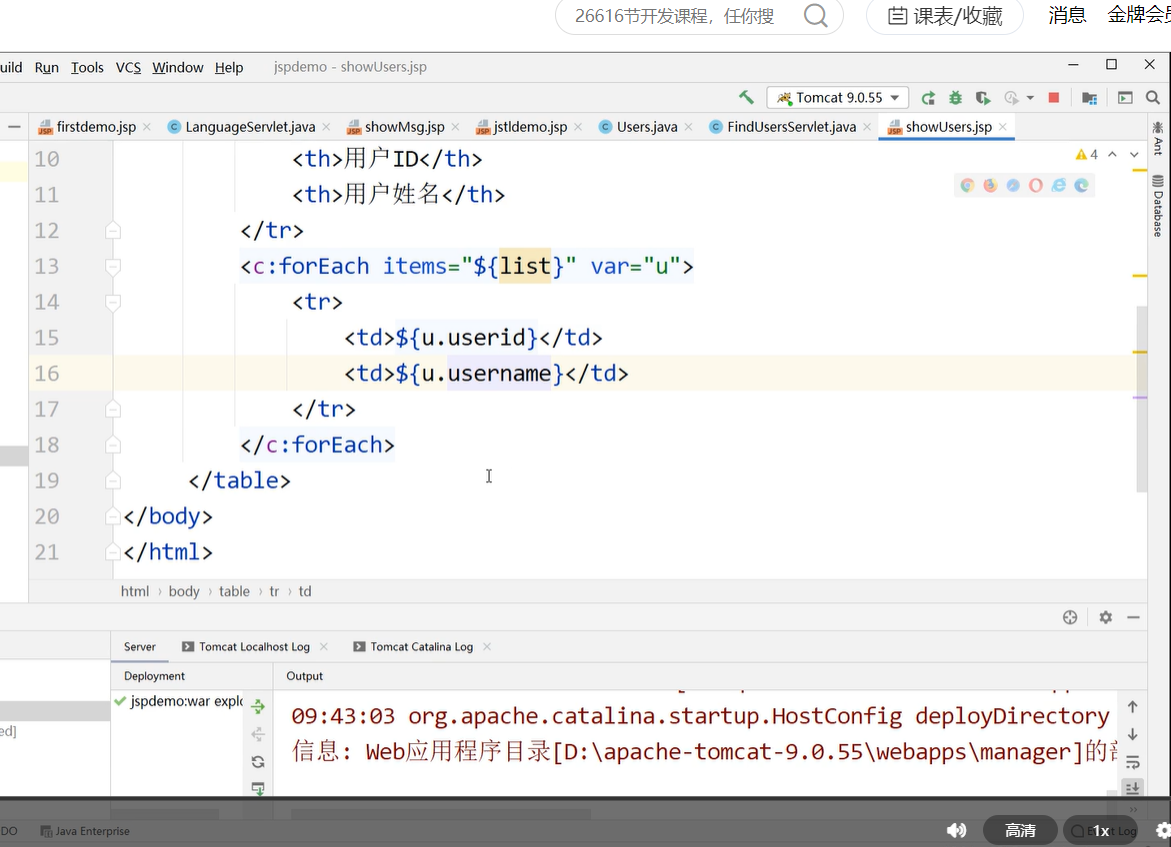
Task: Preview the page in Internet Explorer
Action: [1058, 185]
